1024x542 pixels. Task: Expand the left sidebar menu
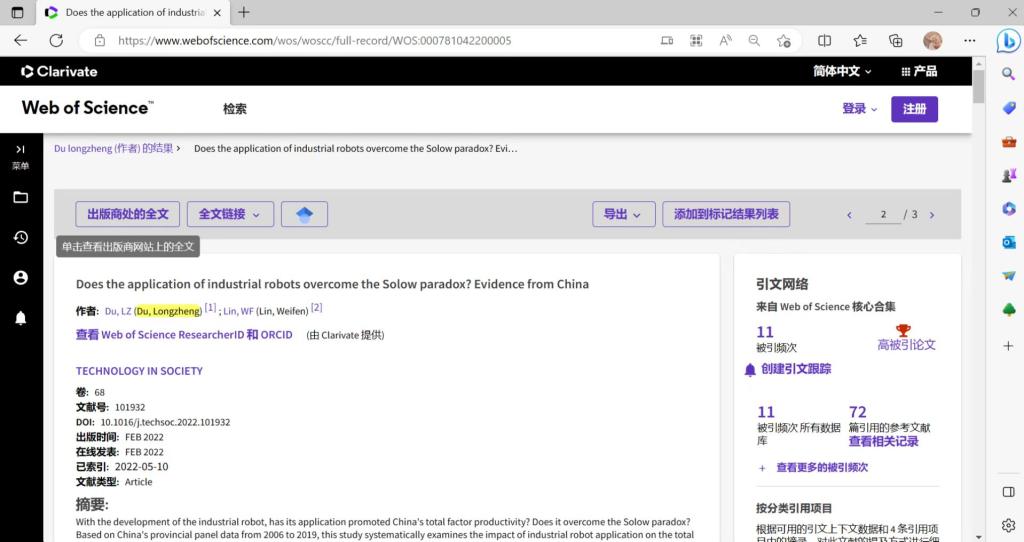pyautogui.click(x=20, y=149)
